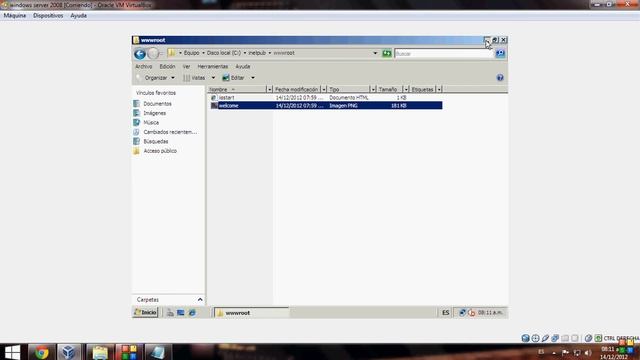The image size is (640, 360).
Task: Click the ES language indicator in guest
Action: (445, 313)
